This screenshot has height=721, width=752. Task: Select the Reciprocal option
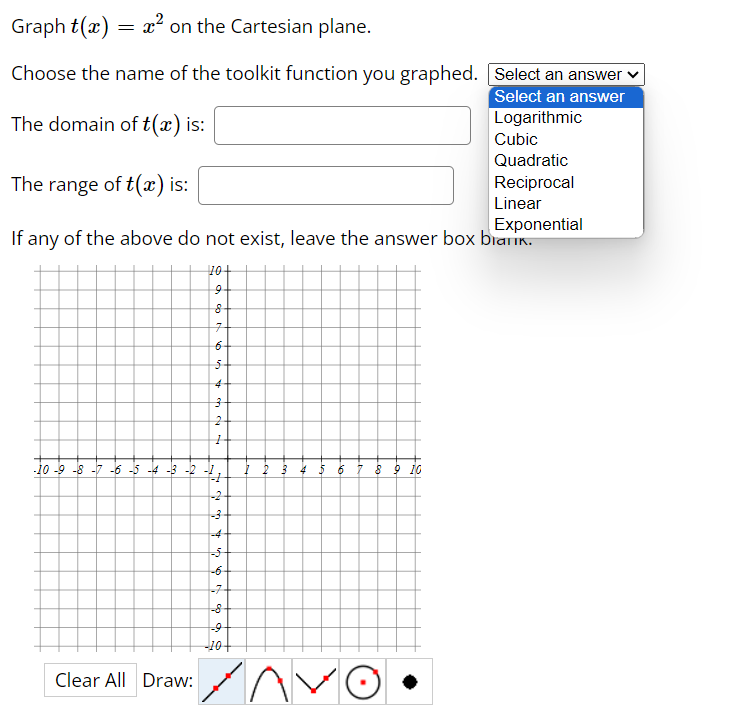[566, 182]
